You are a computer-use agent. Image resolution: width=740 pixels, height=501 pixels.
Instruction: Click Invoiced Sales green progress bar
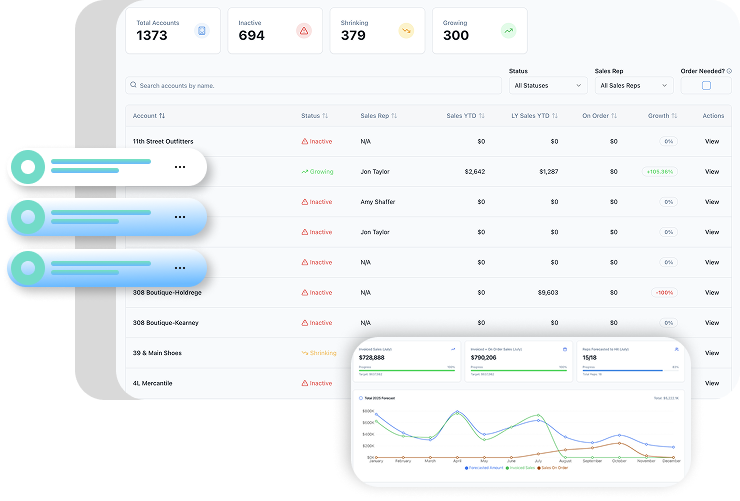407,370
